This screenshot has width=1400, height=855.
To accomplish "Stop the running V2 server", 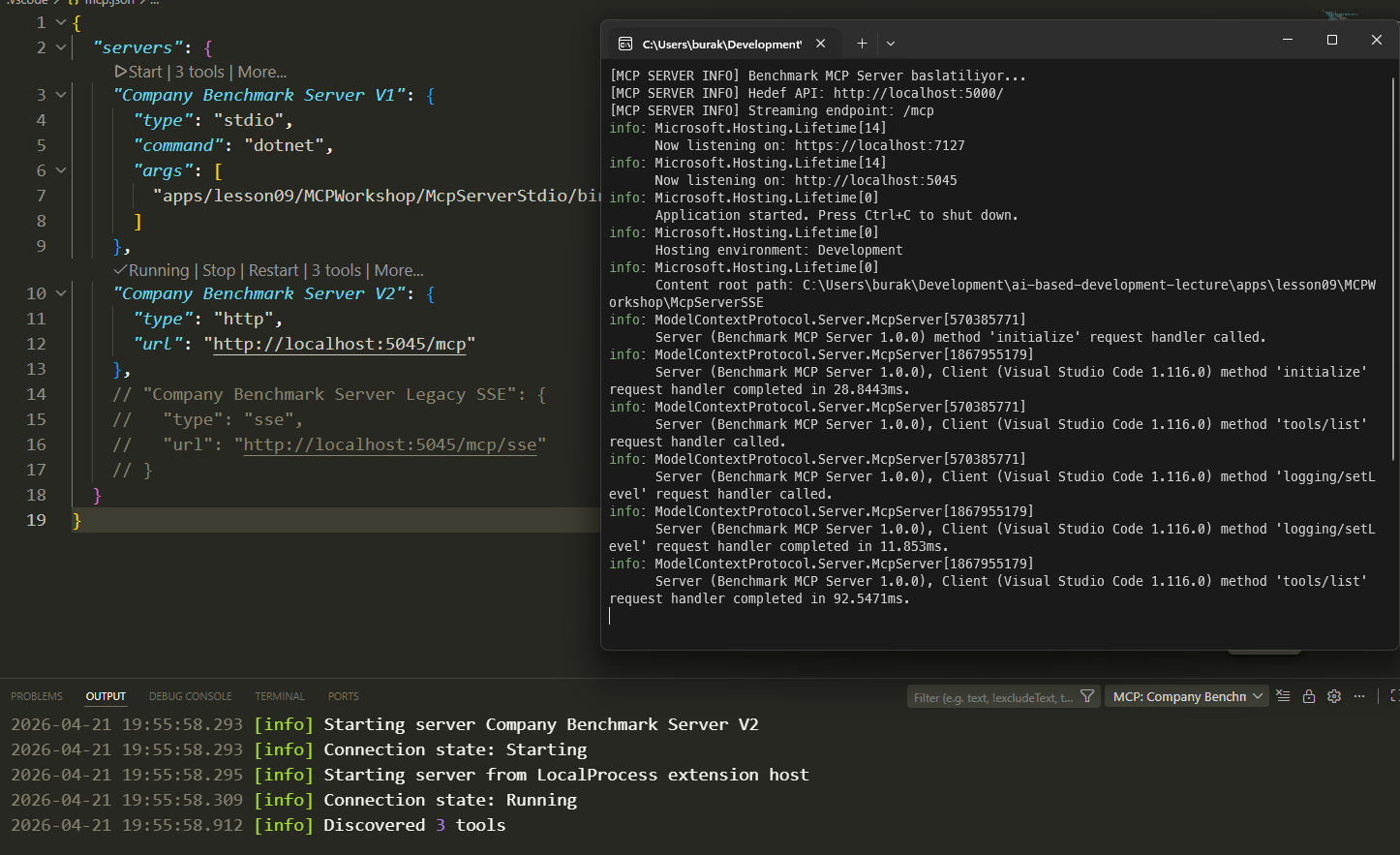I will coord(218,270).
